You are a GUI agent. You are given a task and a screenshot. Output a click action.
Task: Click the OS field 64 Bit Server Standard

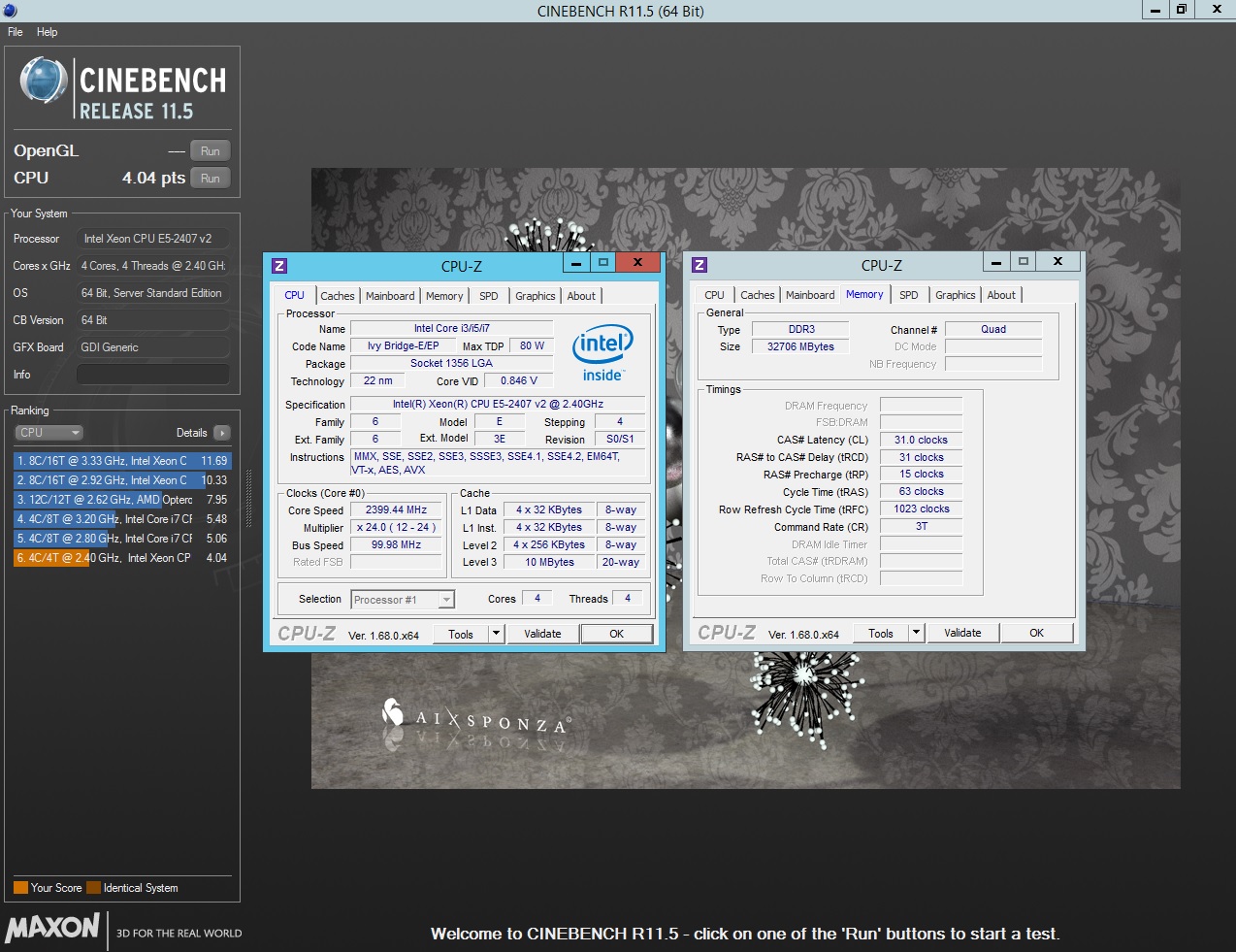click(x=153, y=293)
